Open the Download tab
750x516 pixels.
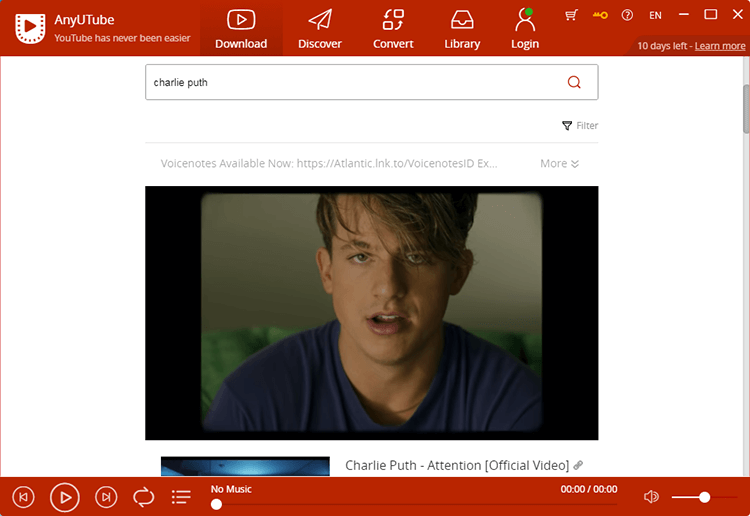pos(241,29)
